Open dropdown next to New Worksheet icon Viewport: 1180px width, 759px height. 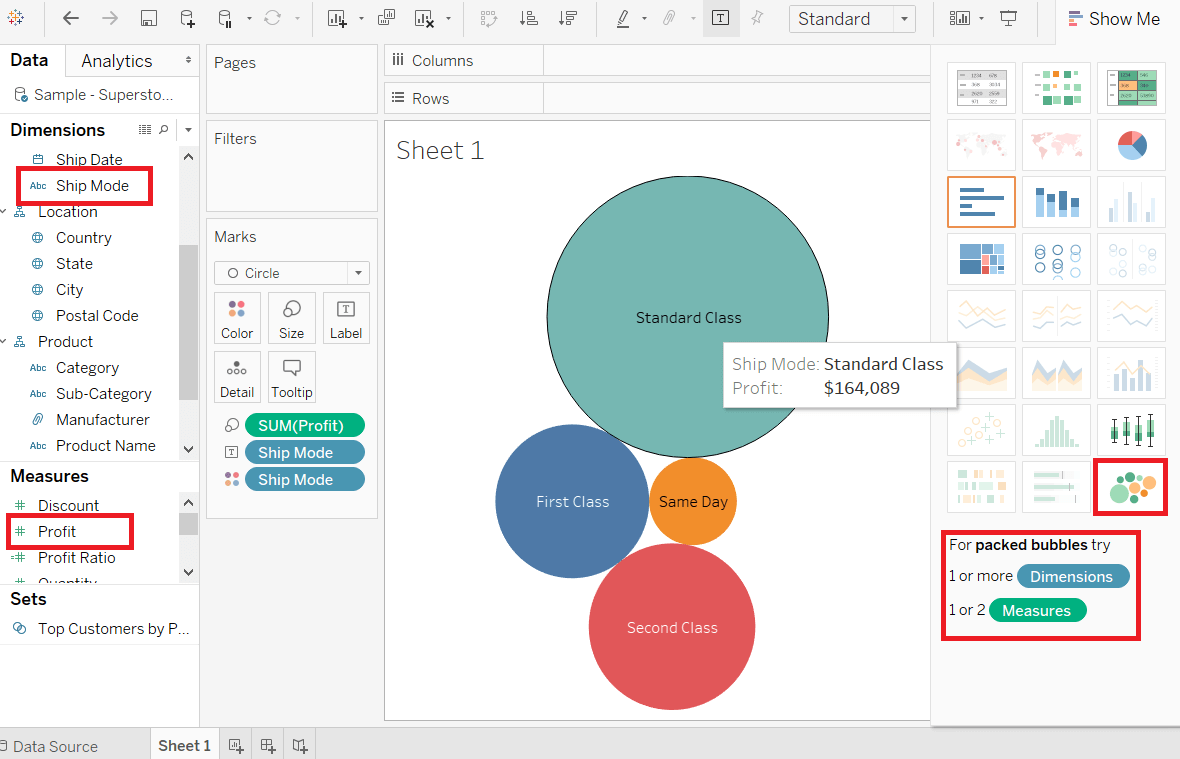[360, 18]
